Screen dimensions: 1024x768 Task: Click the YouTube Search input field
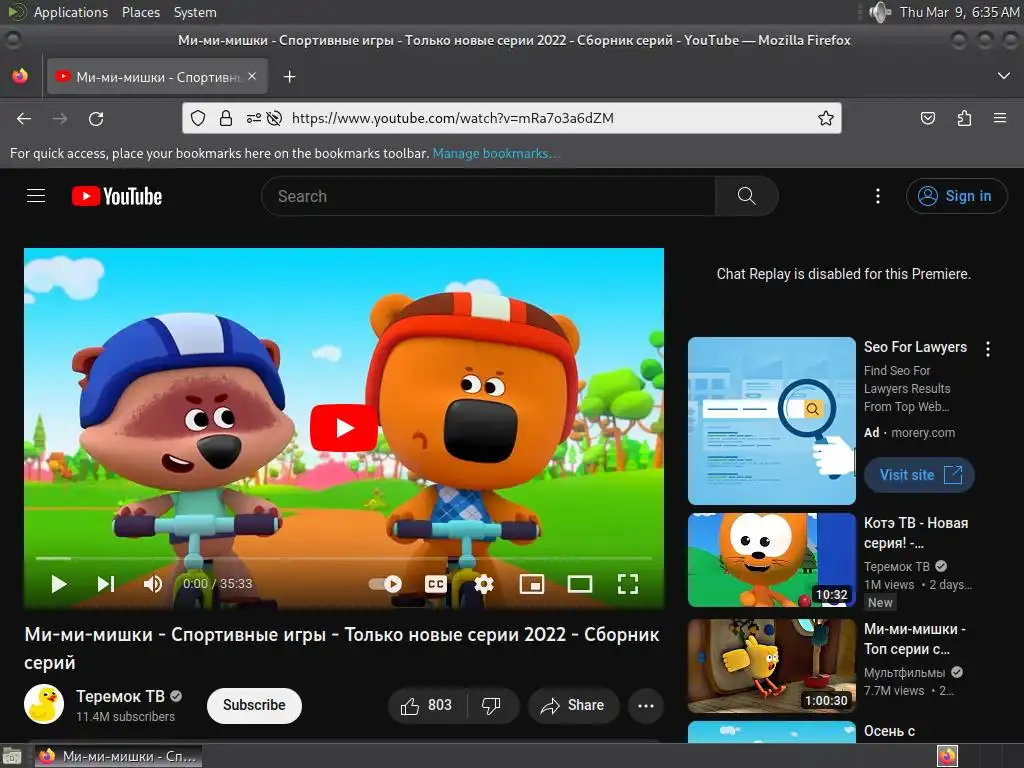(x=488, y=196)
